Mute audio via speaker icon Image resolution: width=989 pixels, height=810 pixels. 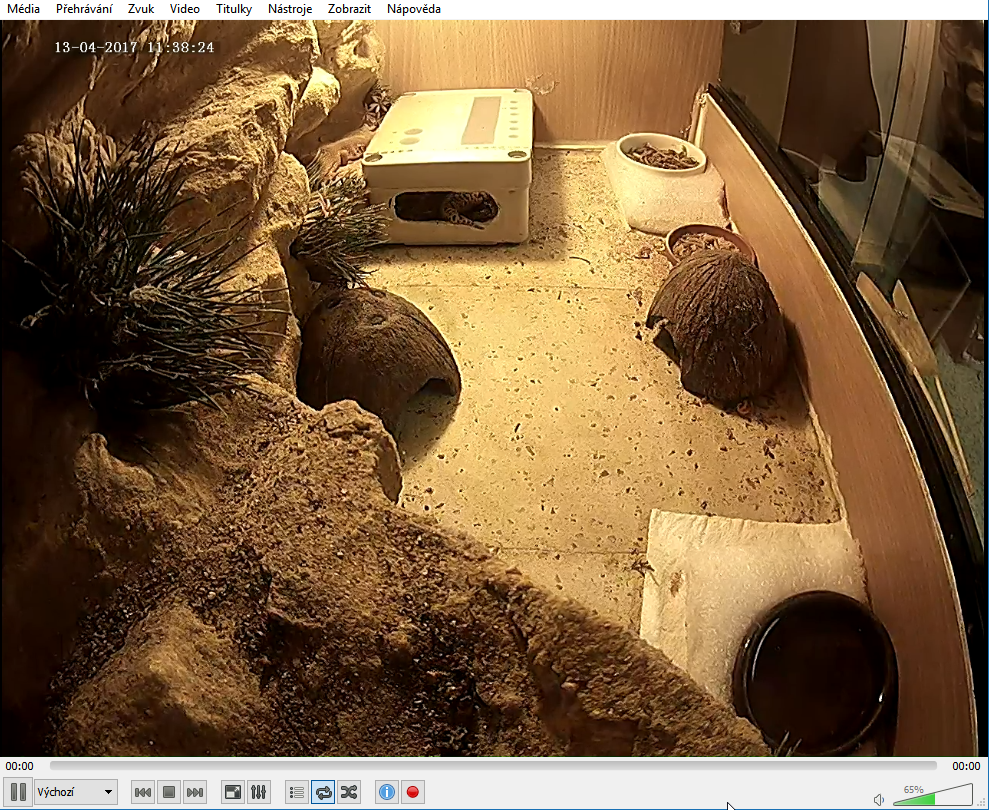tap(879, 800)
